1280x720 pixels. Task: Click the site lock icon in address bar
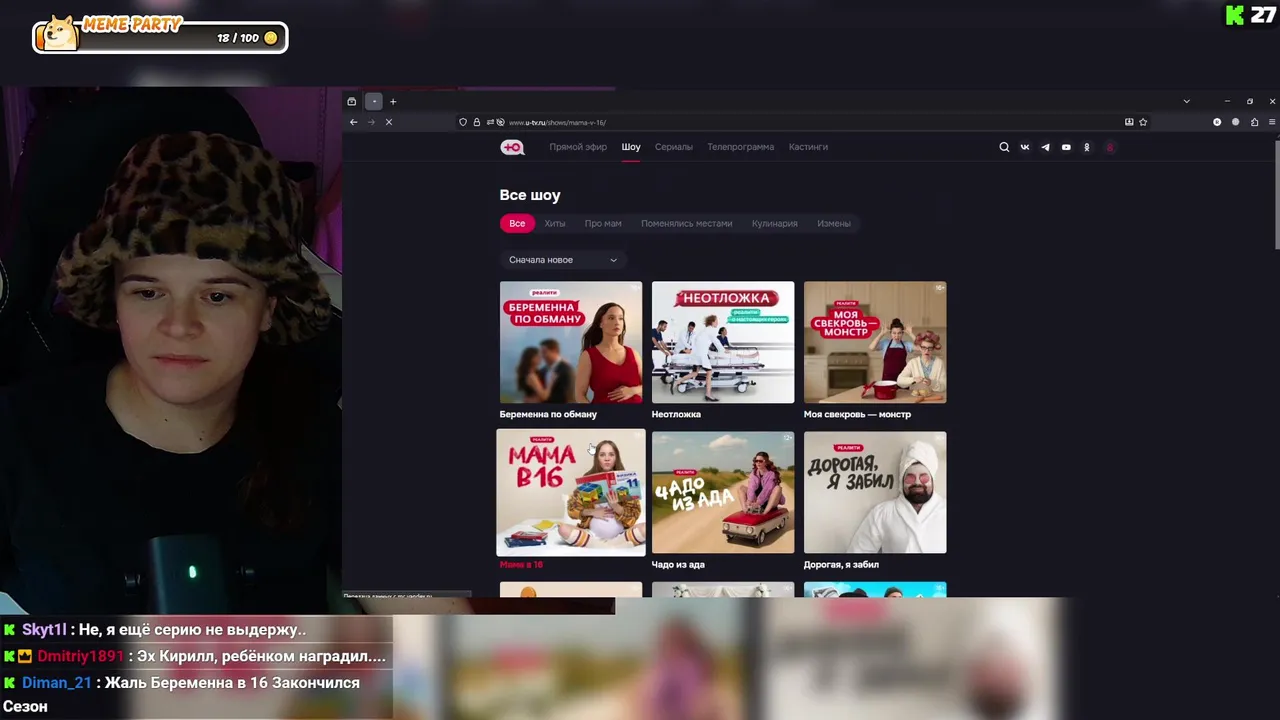(x=477, y=122)
